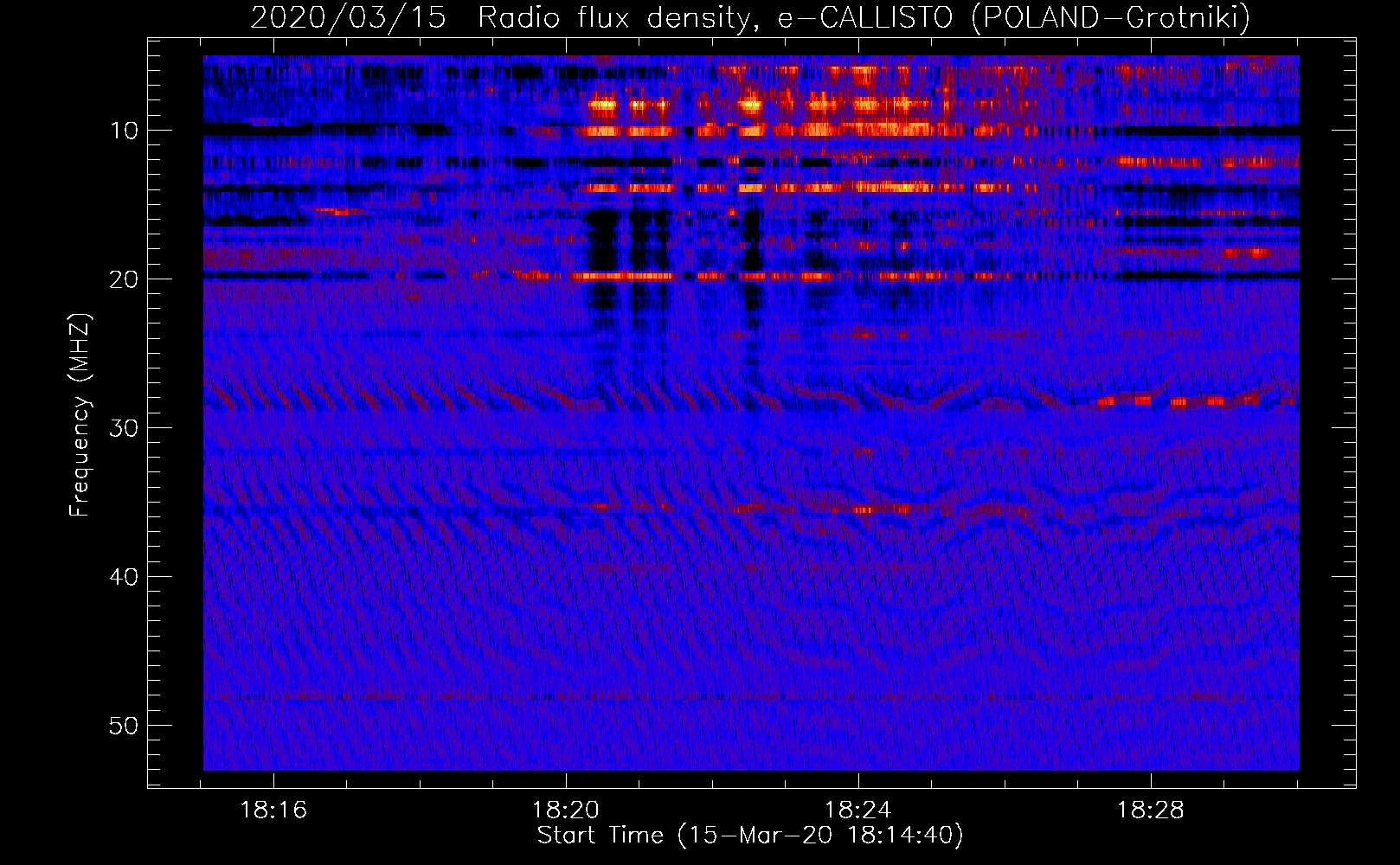1400x865 pixels.
Task: Click the 20 MHz frequency tick label
Action: click(x=124, y=279)
